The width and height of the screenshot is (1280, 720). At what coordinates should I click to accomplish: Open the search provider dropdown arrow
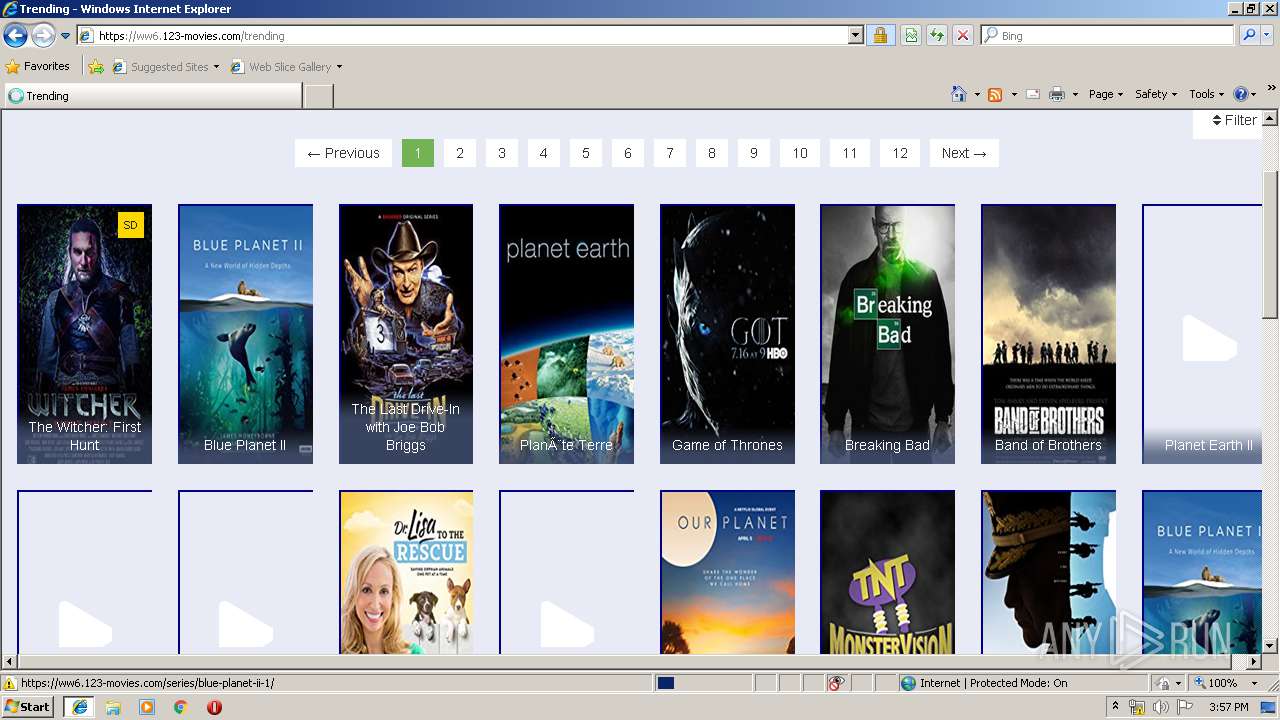click(x=1267, y=35)
